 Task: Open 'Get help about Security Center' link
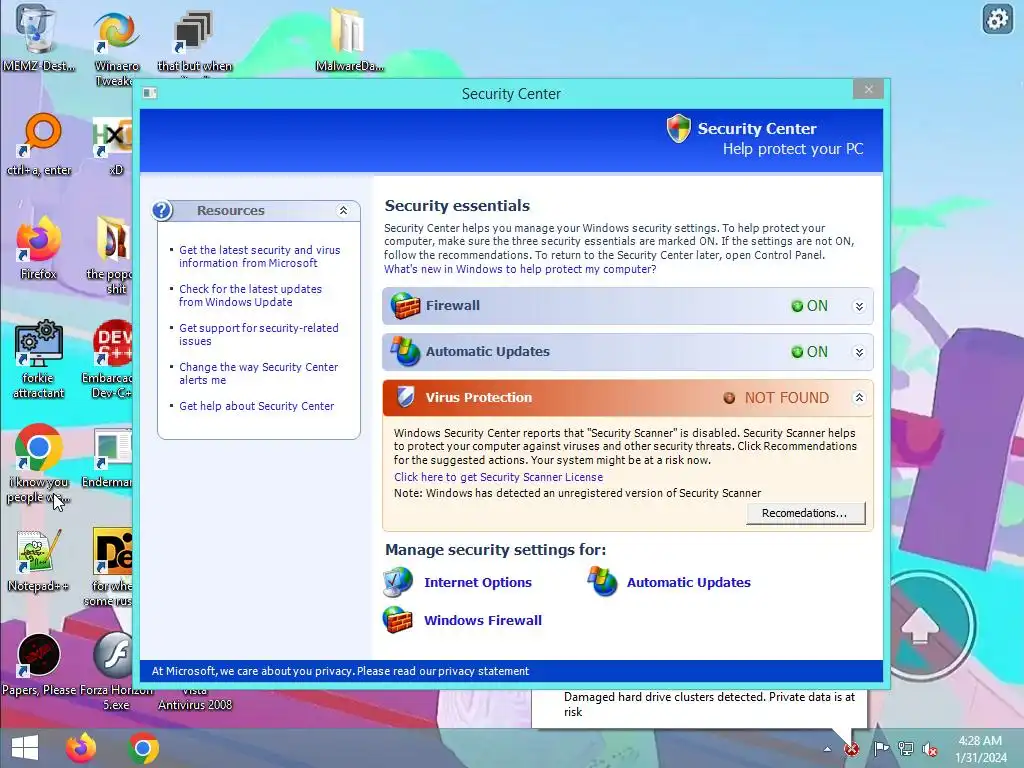coord(257,406)
